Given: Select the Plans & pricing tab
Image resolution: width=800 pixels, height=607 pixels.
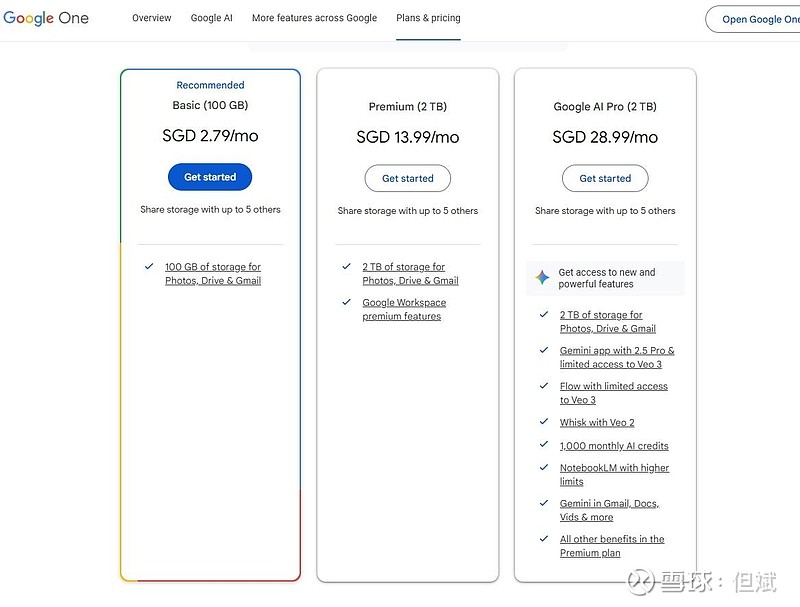Looking at the screenshot, I should [428, 18].
